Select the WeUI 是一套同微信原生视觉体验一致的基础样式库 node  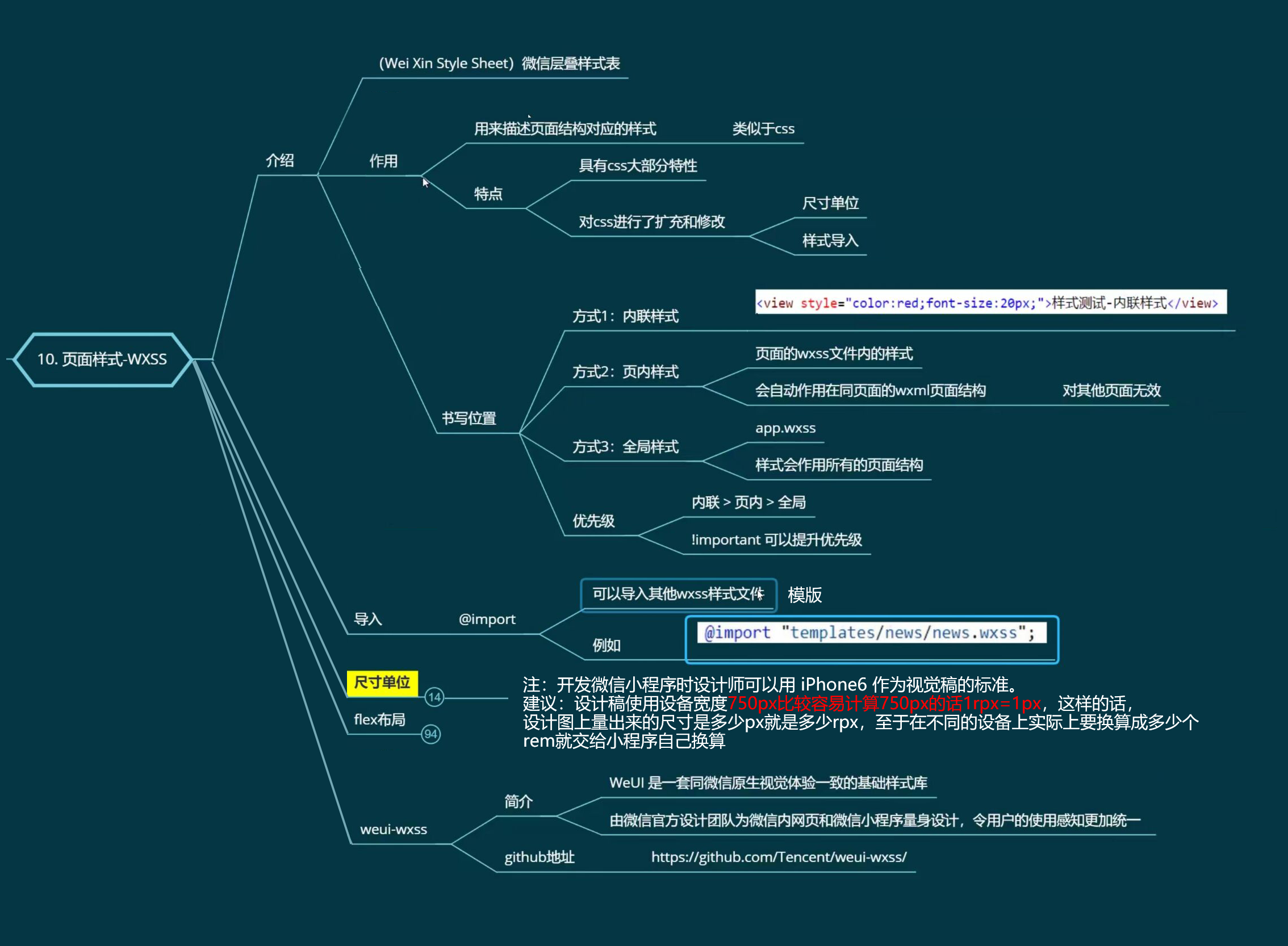click(x=768, y=783)
